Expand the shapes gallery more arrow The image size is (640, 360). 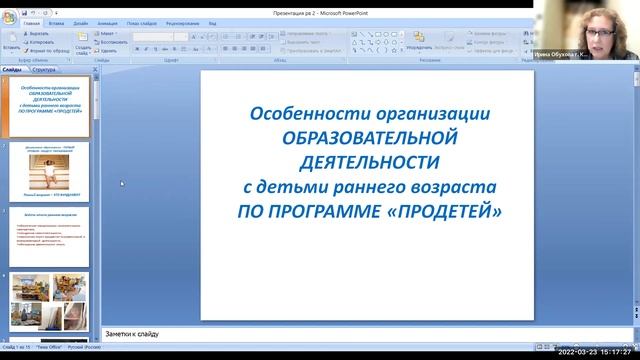coord(402,51)
